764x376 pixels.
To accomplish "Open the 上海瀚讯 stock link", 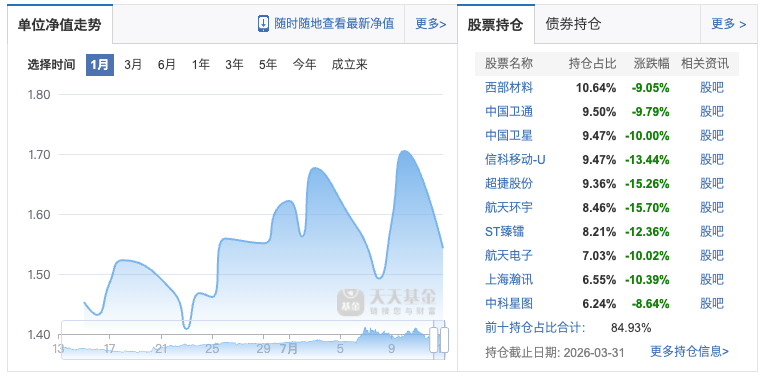I will pos(509,280).
